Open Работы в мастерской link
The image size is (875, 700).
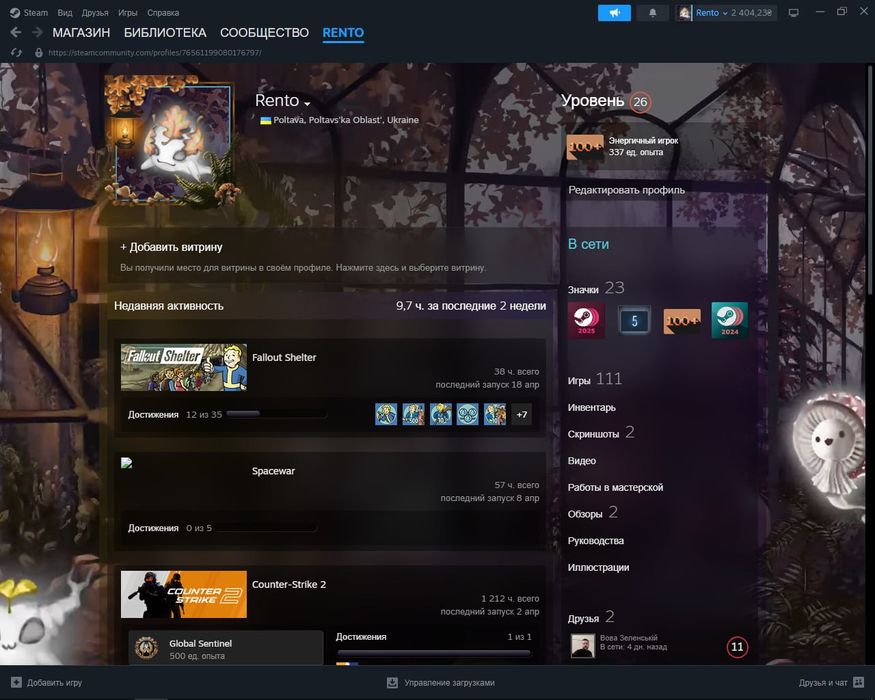(x=615, y=487)
